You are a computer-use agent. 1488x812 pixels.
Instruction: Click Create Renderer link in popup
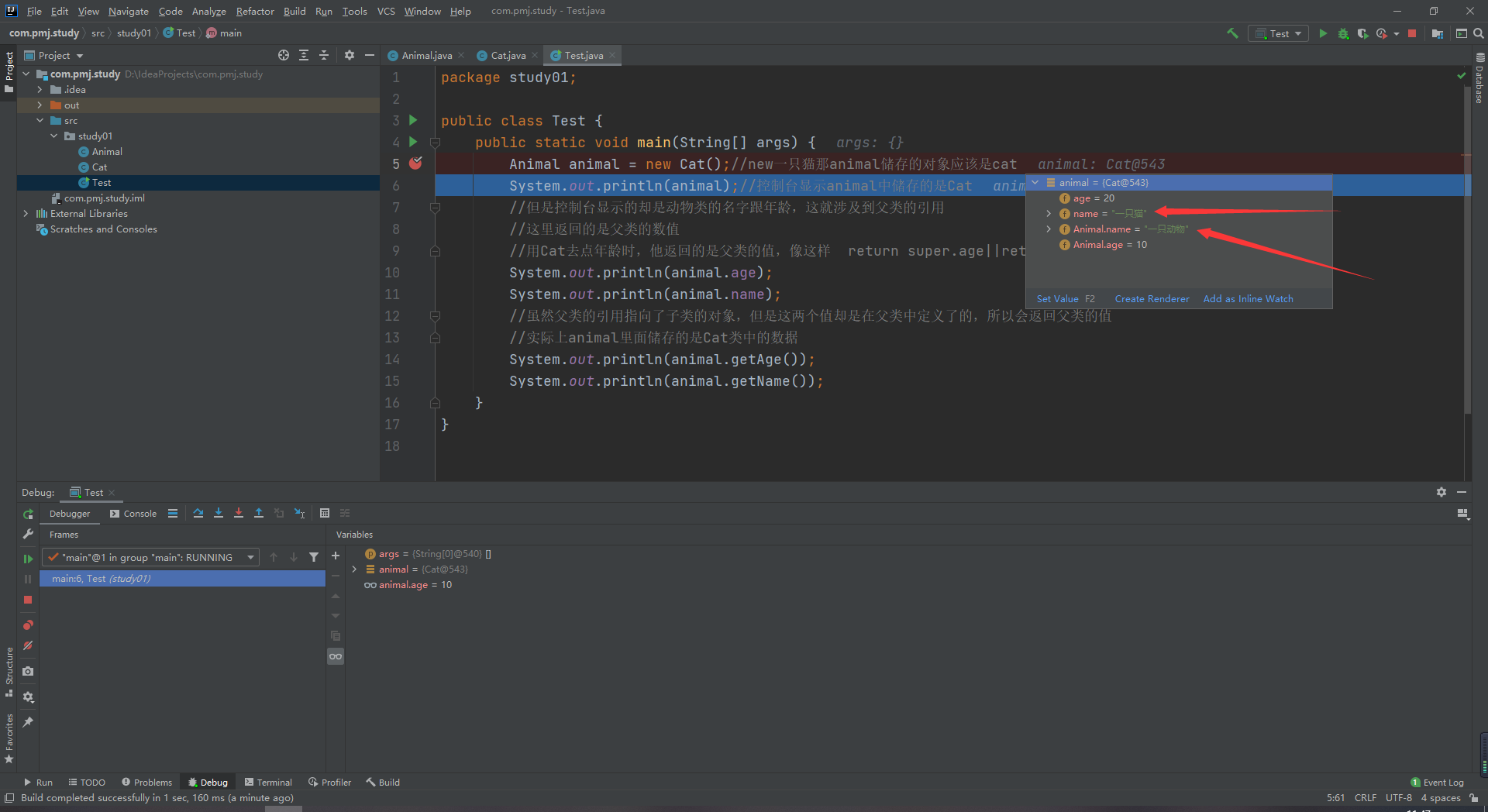(1152, 298)
